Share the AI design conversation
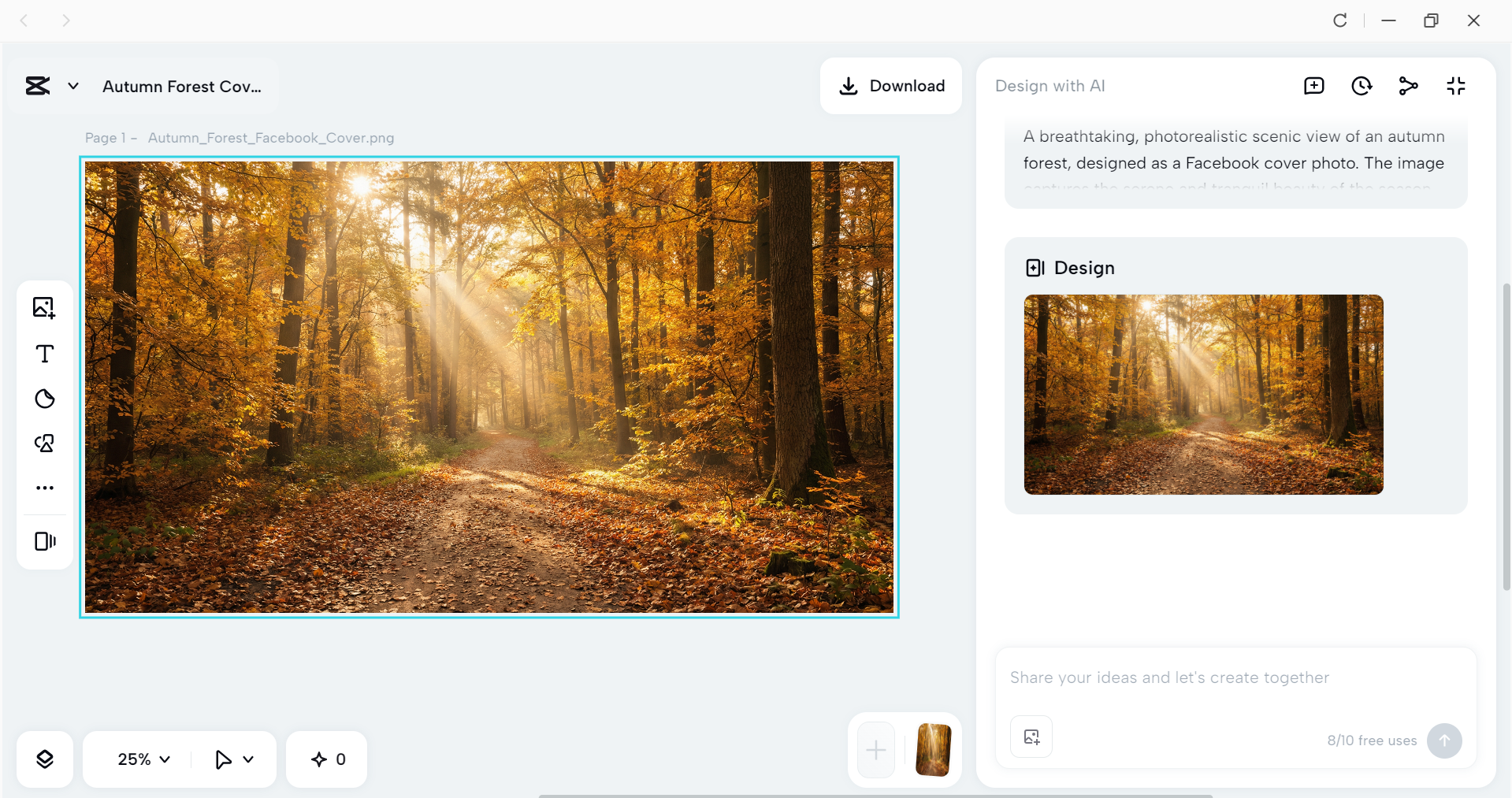The image size is (1512, 798). [x=1409, y=85]
